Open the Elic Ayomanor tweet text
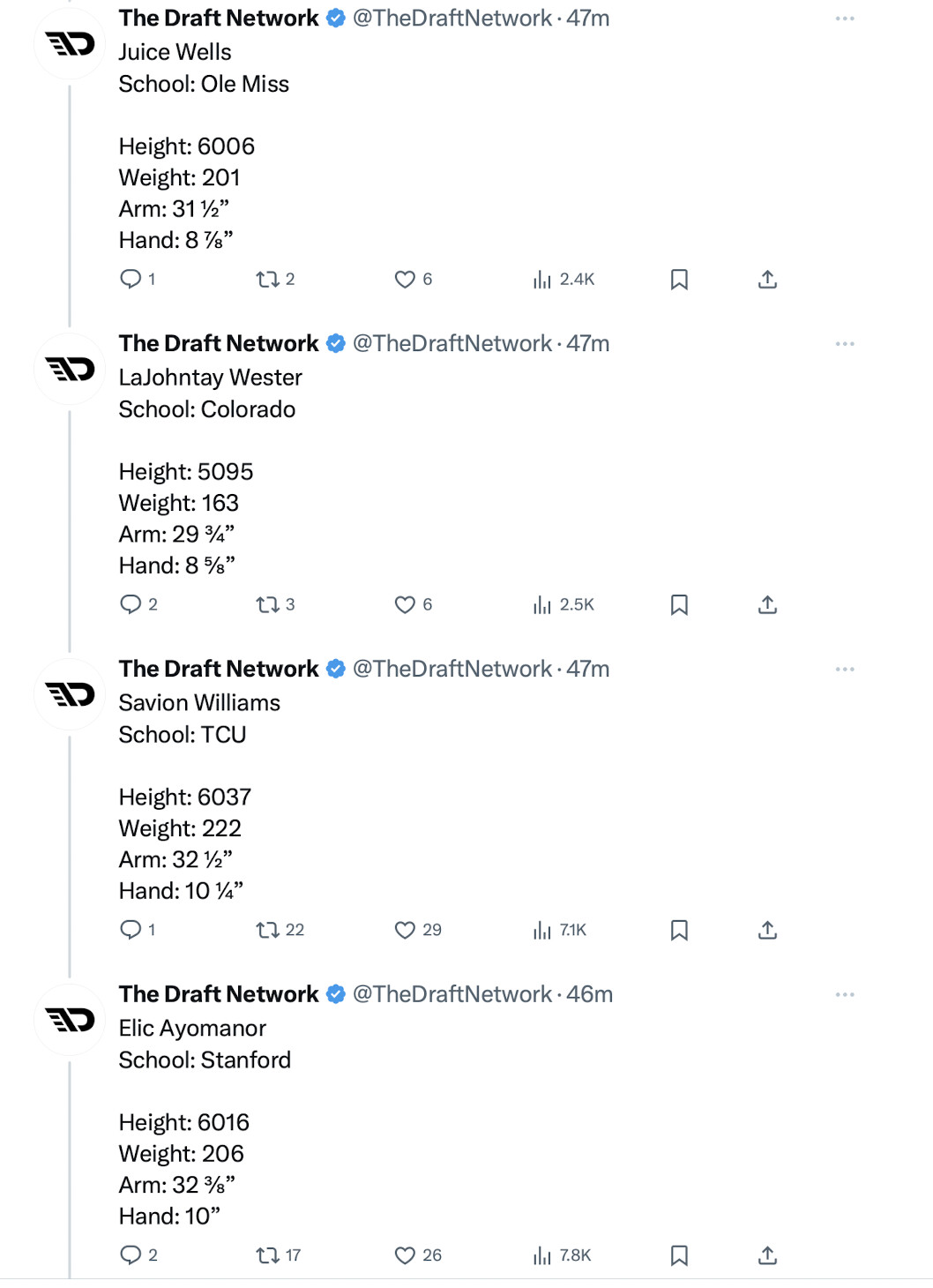The height and width of the screenshot is (1288, 933). pos(192,1029)
